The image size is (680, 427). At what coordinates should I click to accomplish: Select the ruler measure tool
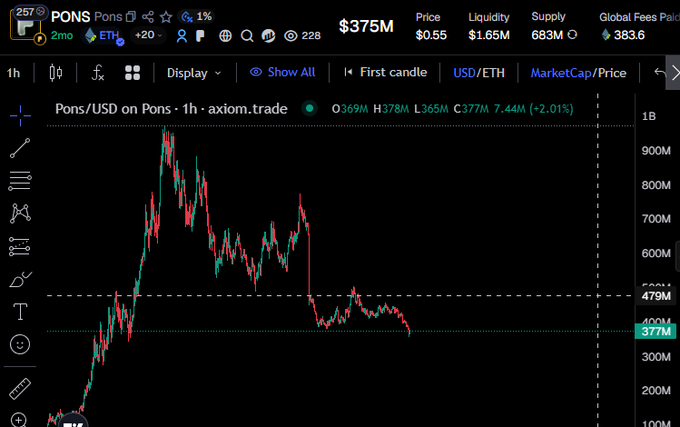point(20,388)
